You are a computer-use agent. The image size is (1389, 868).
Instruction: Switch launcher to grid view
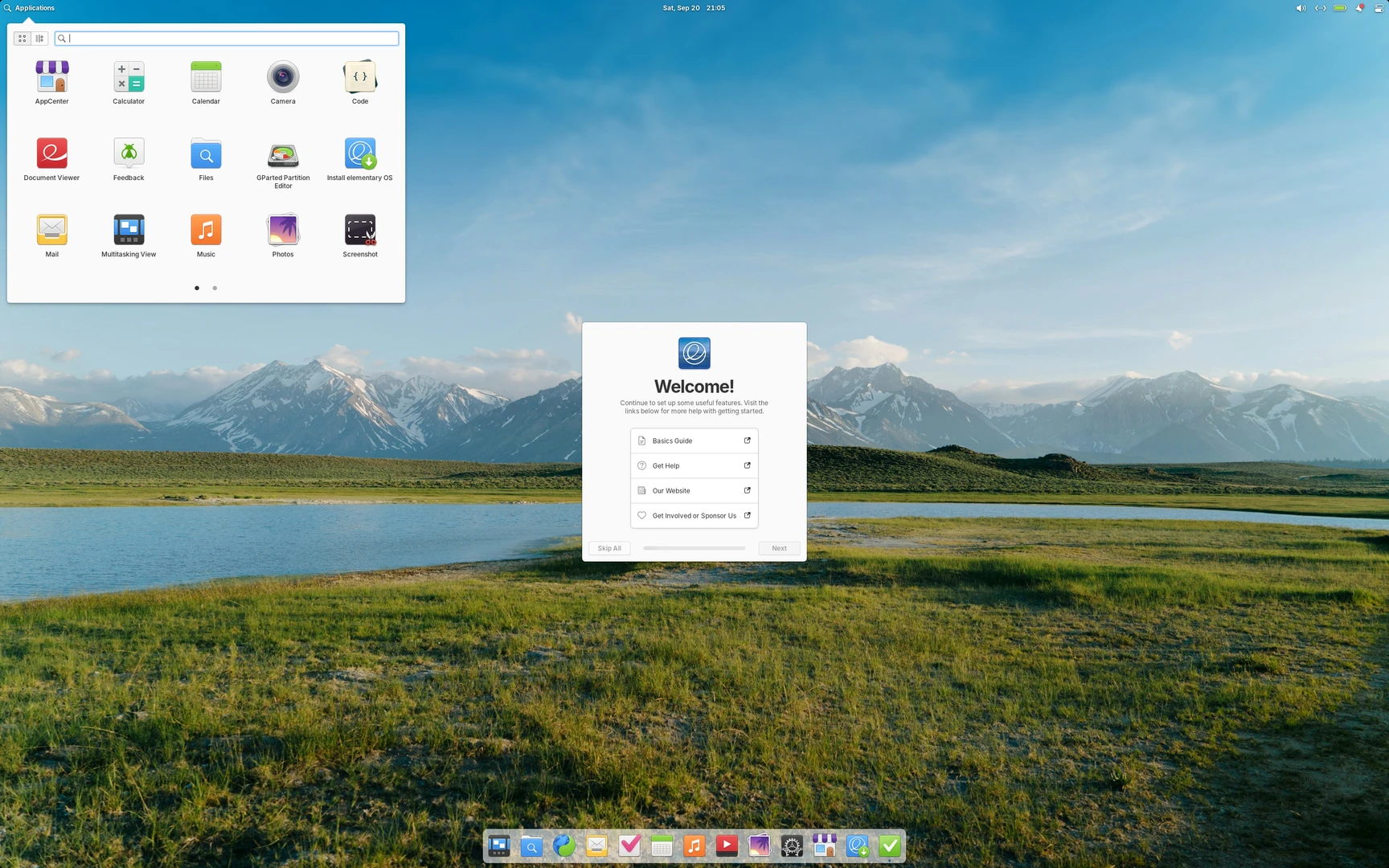tap(22, 38)
